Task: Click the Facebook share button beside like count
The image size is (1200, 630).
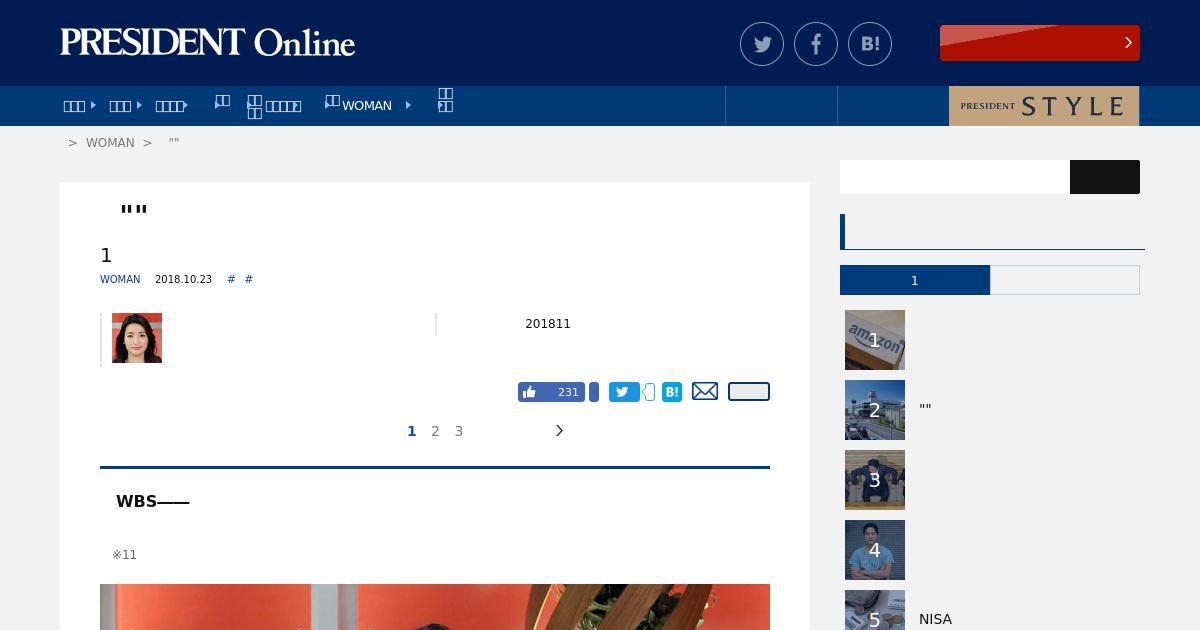Action: (594, 392)
